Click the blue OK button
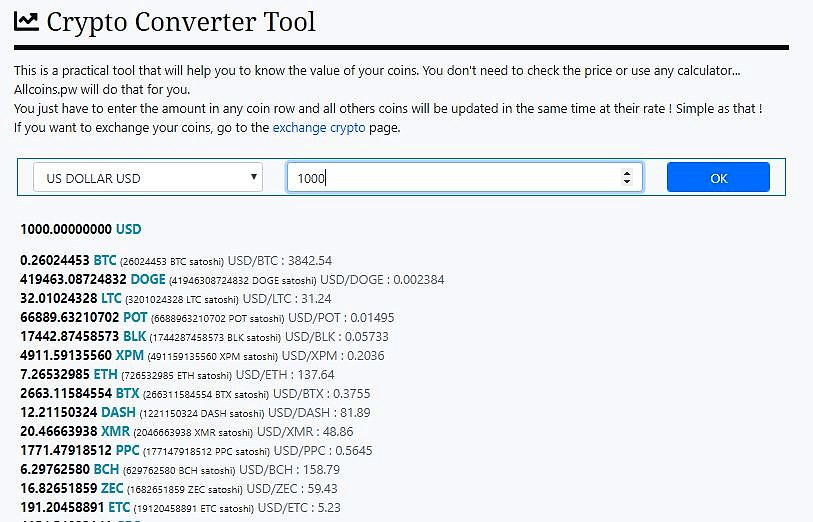 click(x=718, y=177)
